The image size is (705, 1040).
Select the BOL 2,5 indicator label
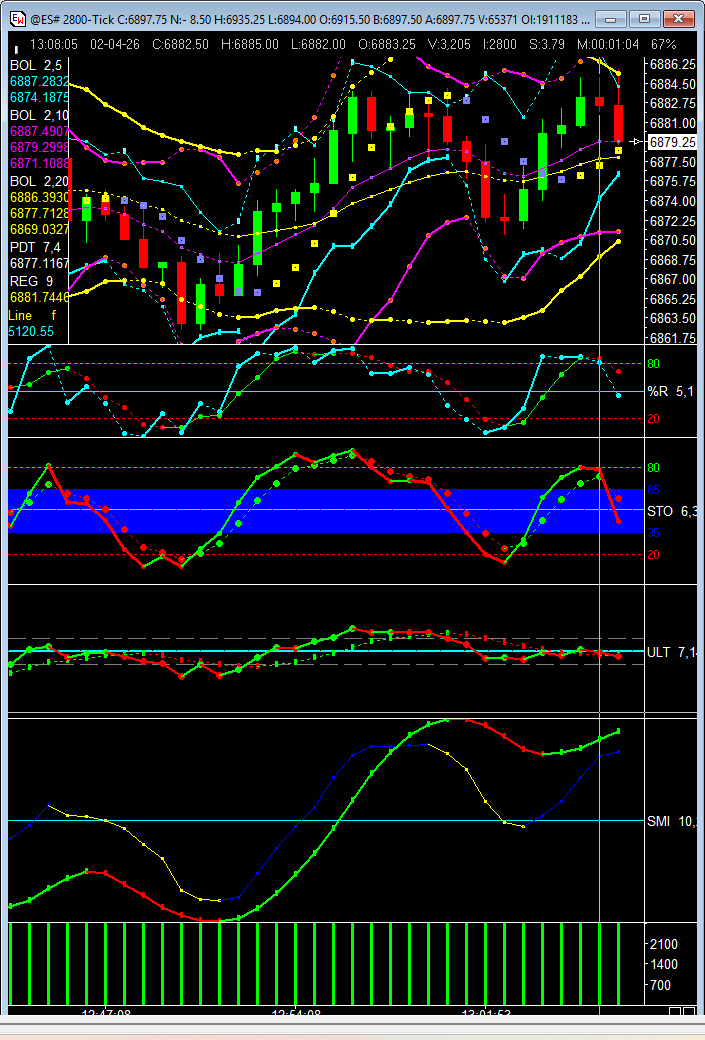(34, 65)
